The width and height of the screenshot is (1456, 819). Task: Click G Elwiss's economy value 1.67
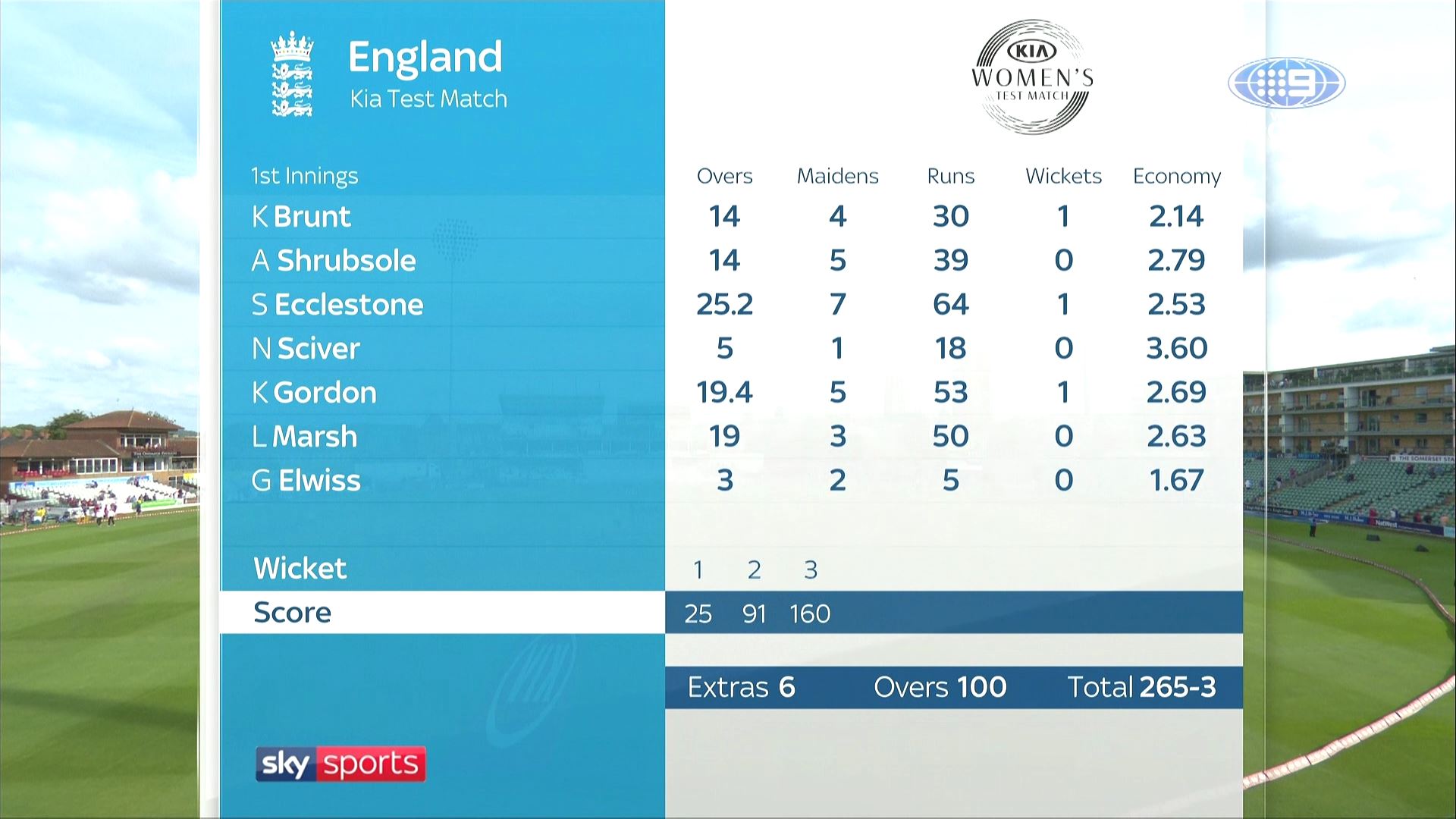point(1176,480)
